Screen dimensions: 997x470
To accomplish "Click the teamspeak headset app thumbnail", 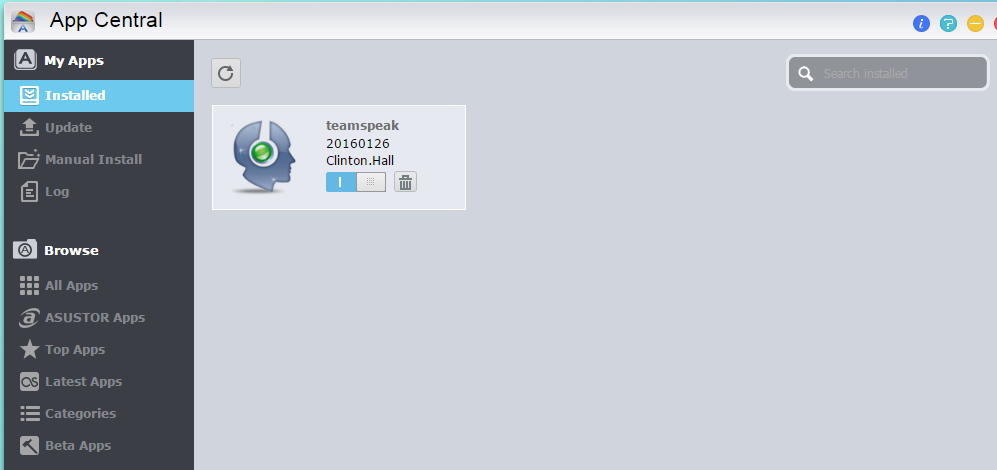I will (264, 156).
